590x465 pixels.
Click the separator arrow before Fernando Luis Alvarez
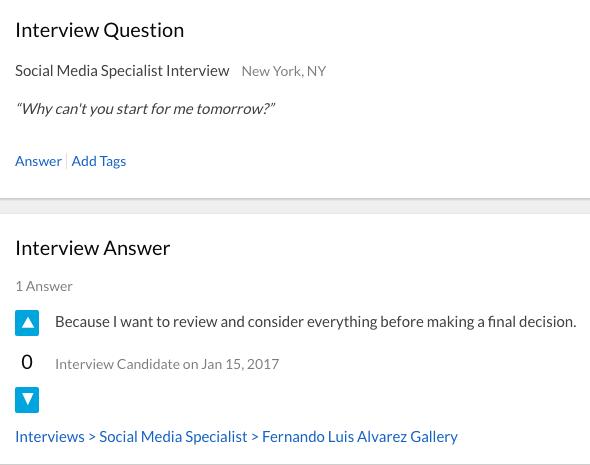coord(255,437)
